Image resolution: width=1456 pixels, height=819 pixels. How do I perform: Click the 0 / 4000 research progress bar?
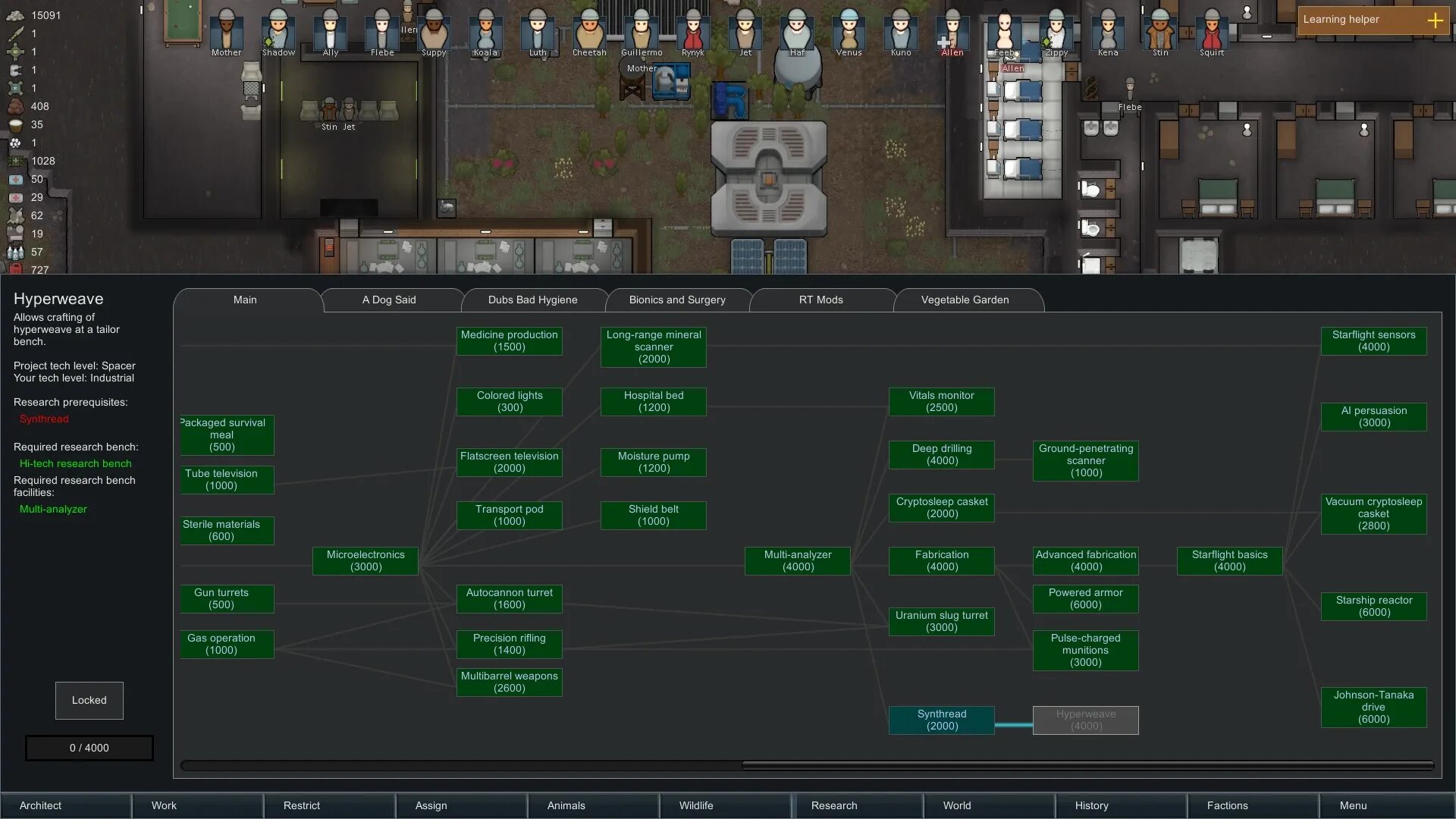click(89, 748)
